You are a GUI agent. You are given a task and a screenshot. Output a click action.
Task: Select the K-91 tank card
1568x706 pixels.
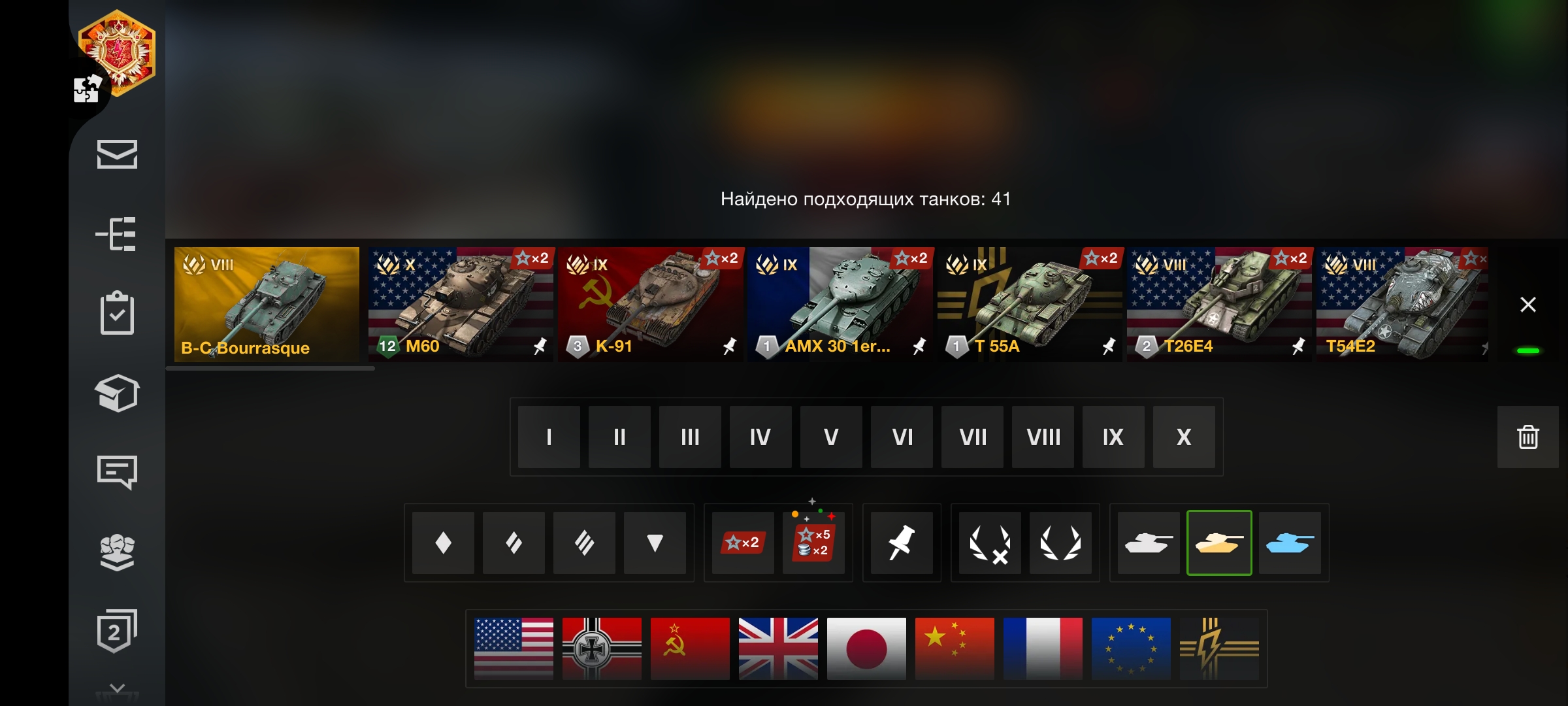click(651, 304)
